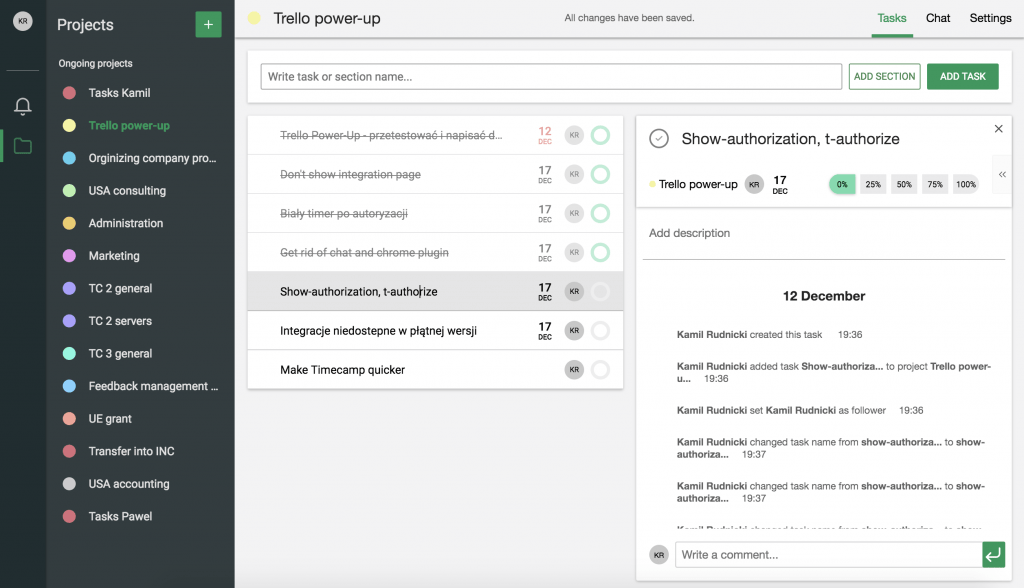
Task: Click the ADD SECTION button
Action: (x=884, y=76)
